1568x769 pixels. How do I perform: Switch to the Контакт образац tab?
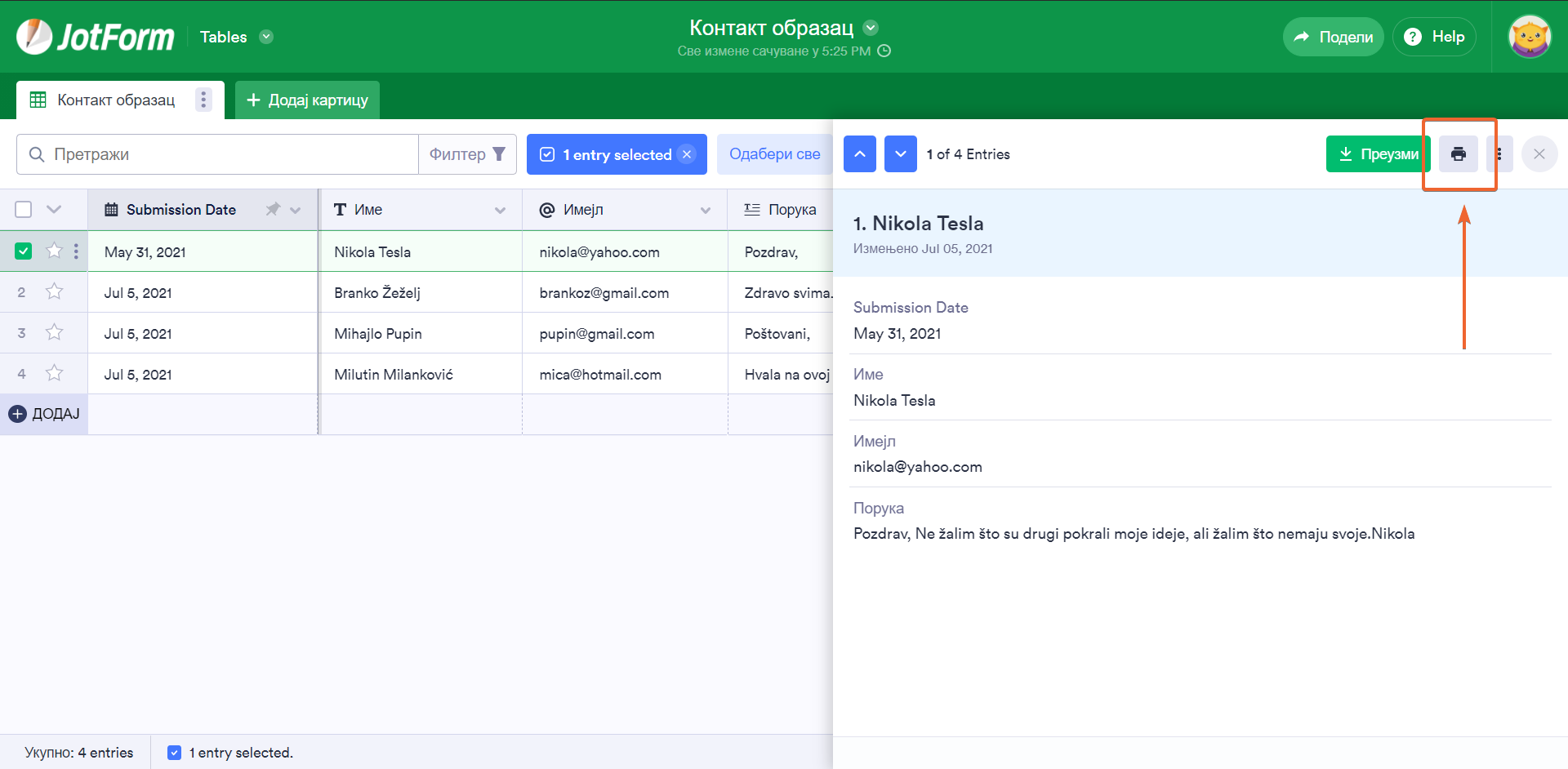[115, 100]
